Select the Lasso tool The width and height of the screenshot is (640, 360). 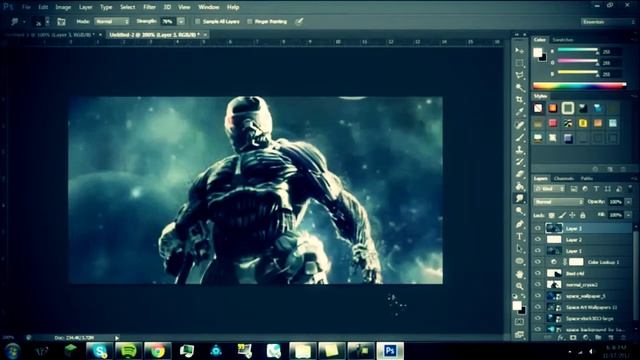point(519,76)
